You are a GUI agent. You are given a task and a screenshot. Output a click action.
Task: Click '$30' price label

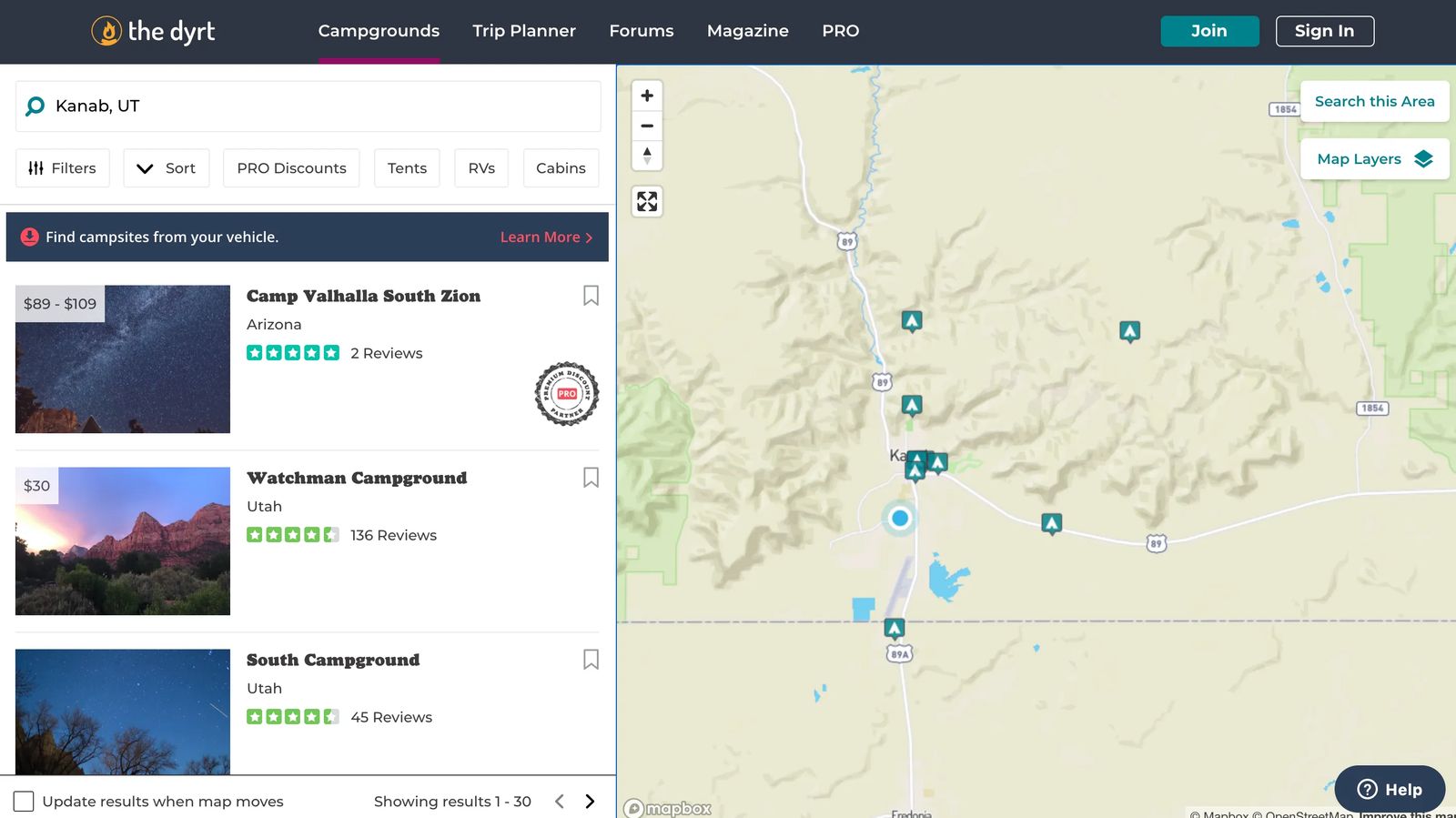click(37, 486)
